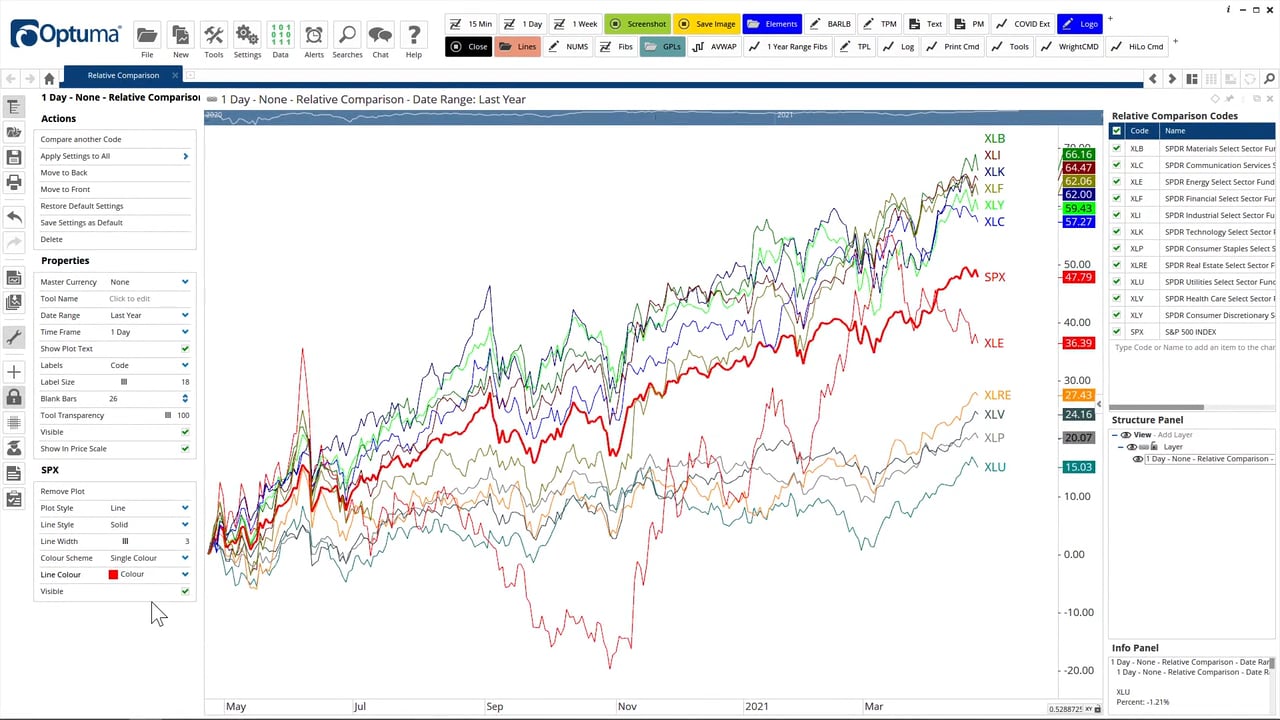Uncheck the SPX code checkbox
1280x720 pixels.
click(1117, 332)
